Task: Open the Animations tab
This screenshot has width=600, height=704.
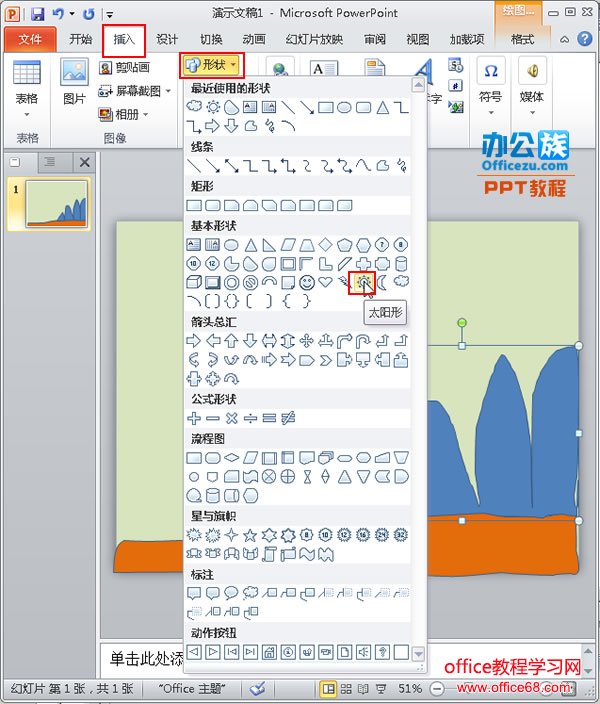Action: [254, 40]
